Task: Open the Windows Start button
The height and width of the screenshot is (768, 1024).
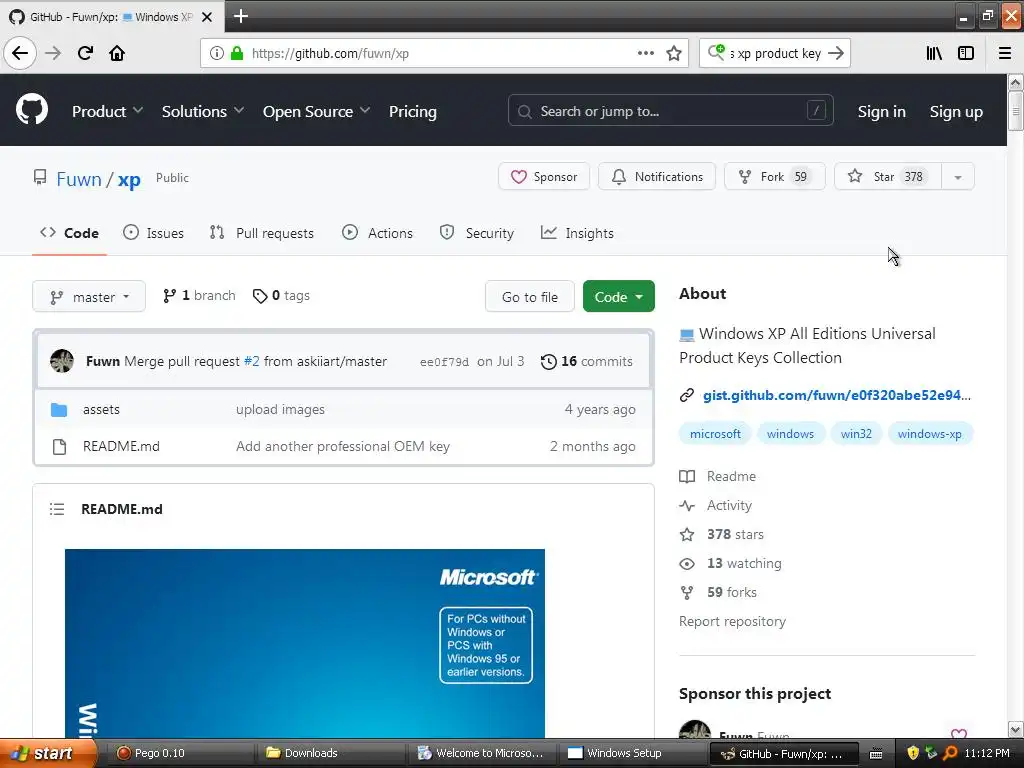Action: (48, 753)
